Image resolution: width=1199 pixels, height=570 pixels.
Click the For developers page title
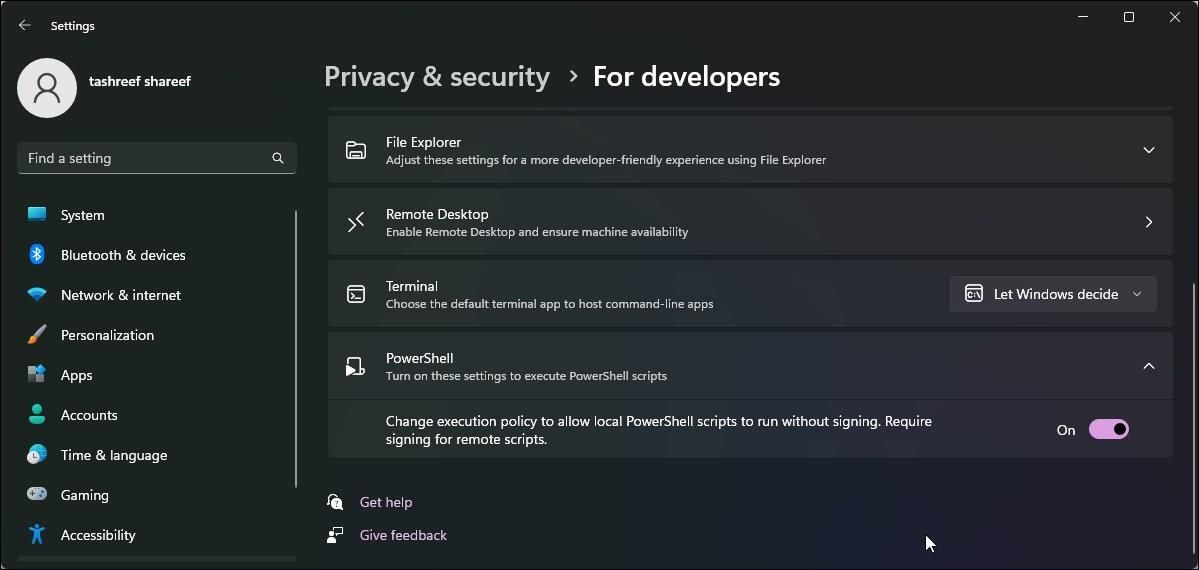tap(687, 77)
